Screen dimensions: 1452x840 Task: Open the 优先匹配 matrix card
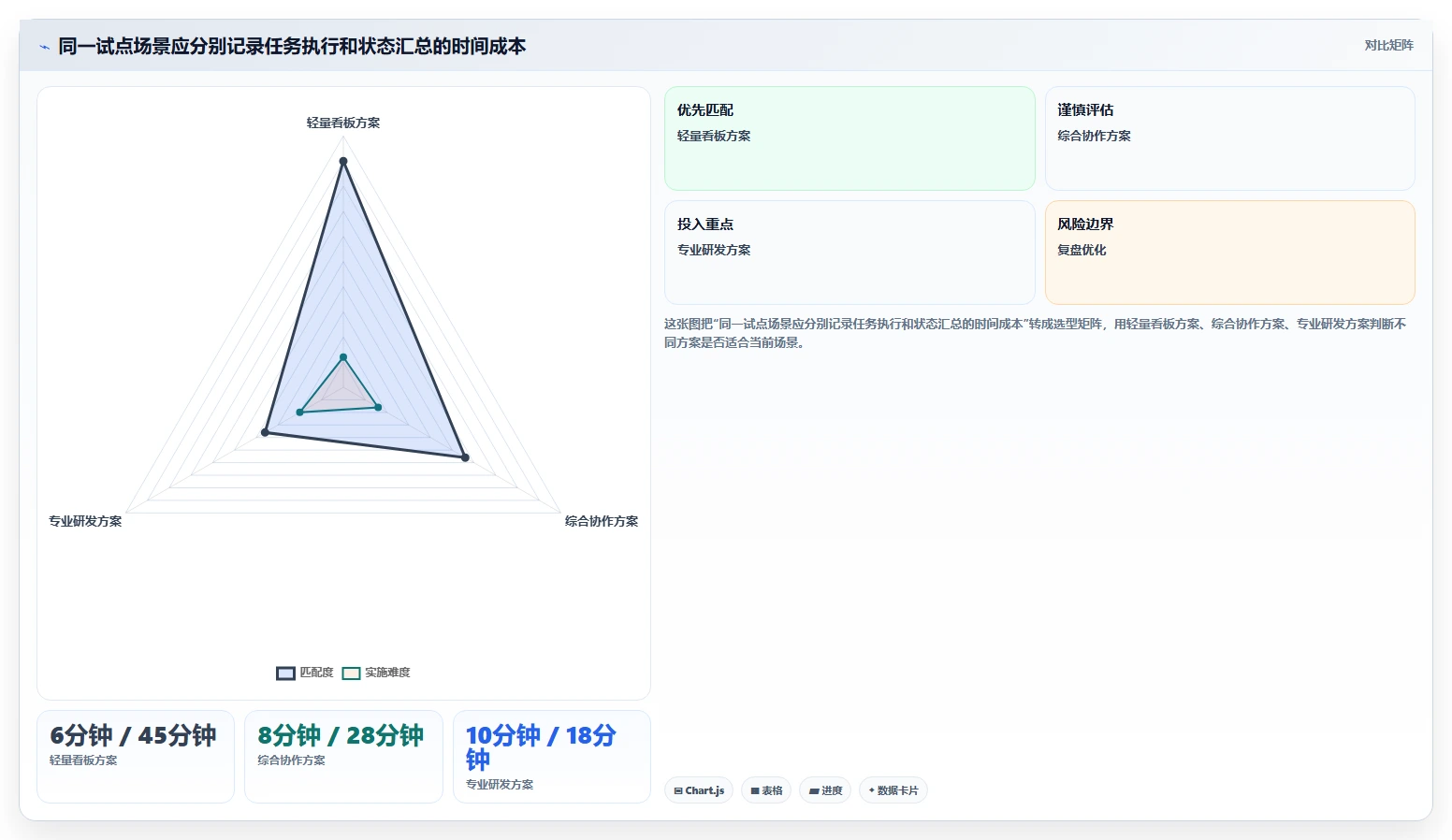tap(849, 138)
